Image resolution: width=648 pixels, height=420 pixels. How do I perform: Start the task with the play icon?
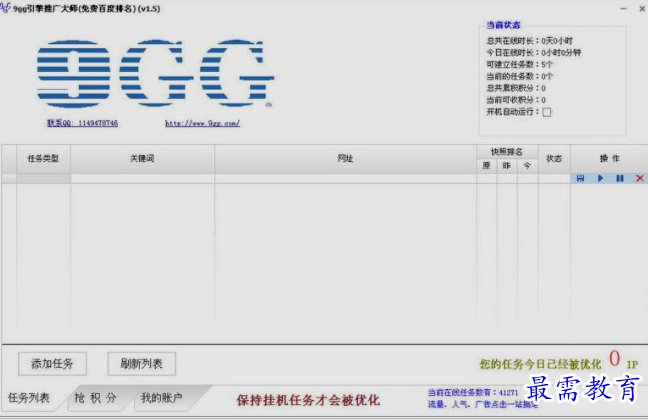[600, 178]
